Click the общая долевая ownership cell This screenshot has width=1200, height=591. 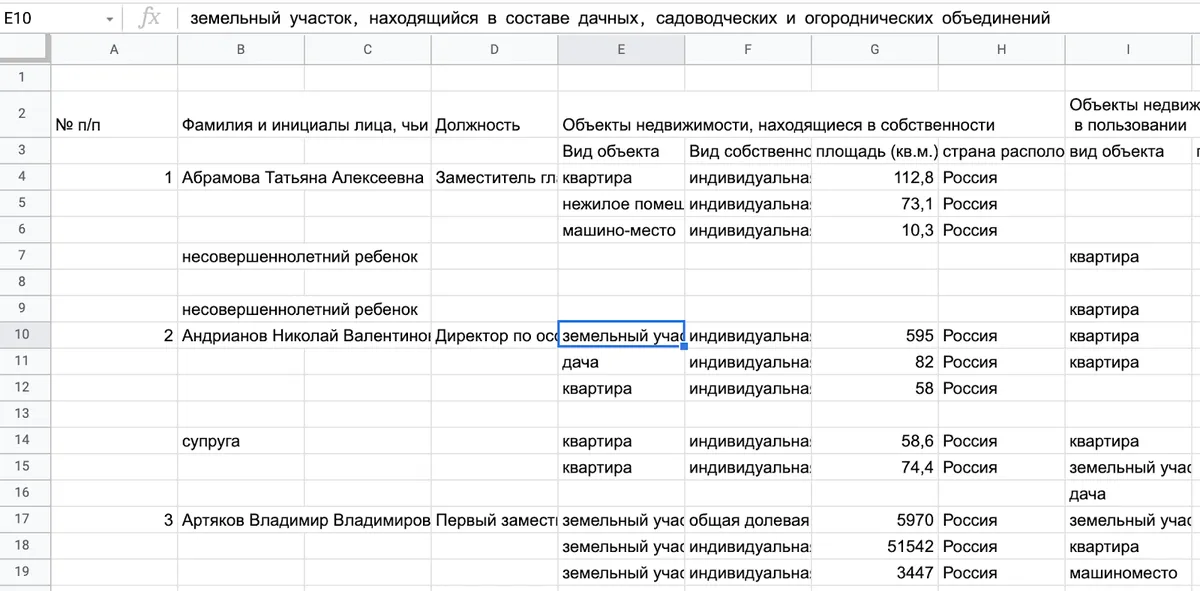coord(747,520)
